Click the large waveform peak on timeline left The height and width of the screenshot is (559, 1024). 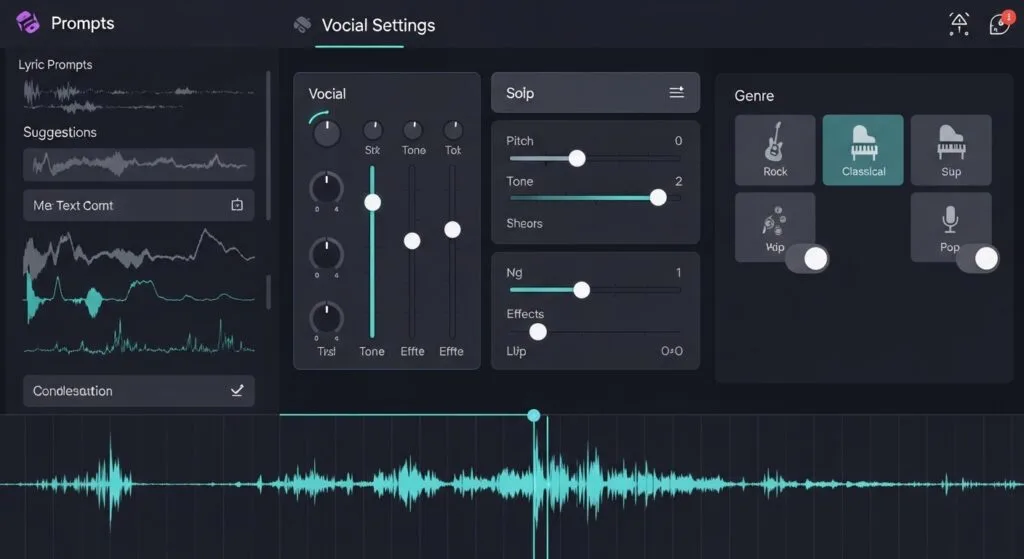[110, 482]
